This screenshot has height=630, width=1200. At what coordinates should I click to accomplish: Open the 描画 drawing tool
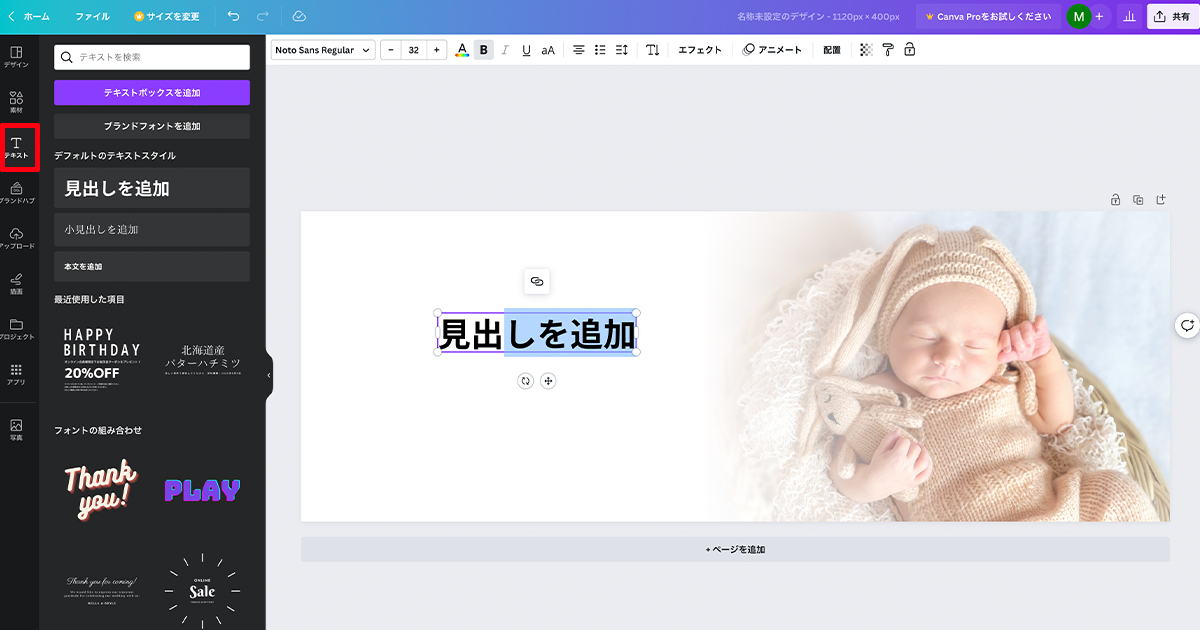17,285
